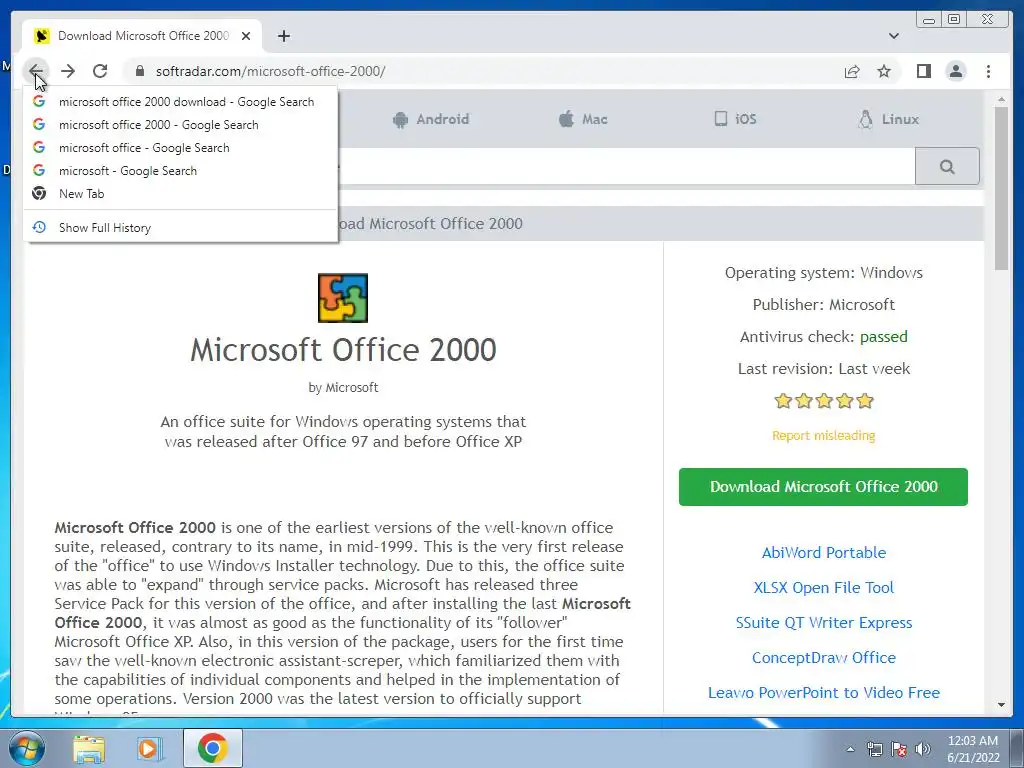Click the 'Microsoft Office 2000' page heading
This screenshot has width=1024, height=768.
click(343, 350)
